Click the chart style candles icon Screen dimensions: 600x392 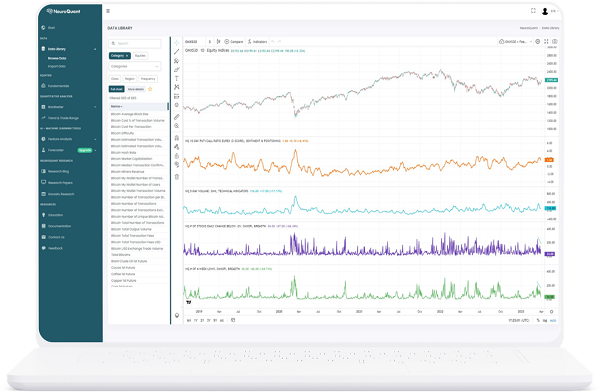pos(218,41)
